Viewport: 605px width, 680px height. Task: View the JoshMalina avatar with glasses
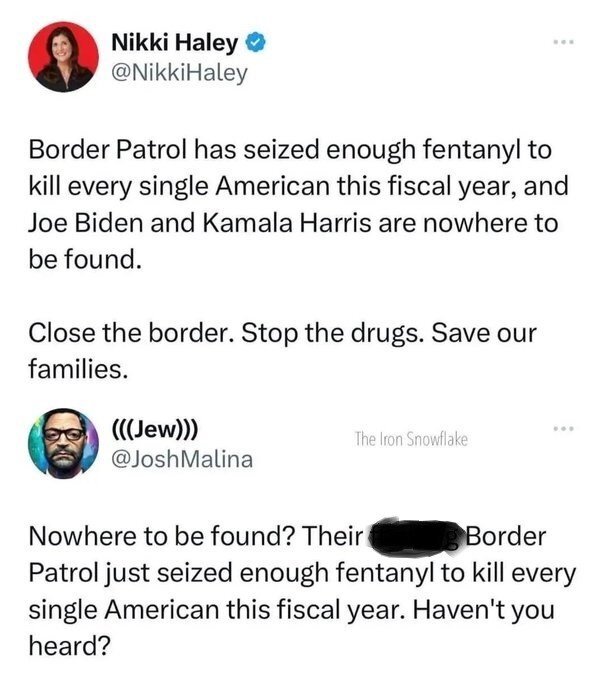coord(63,443)
